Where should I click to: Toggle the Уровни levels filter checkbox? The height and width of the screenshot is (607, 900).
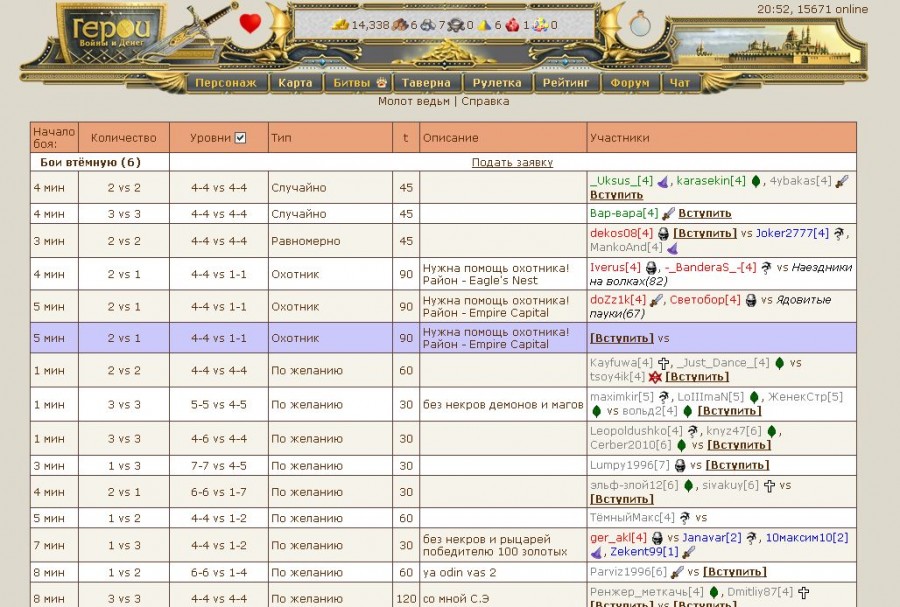[240, 138]
